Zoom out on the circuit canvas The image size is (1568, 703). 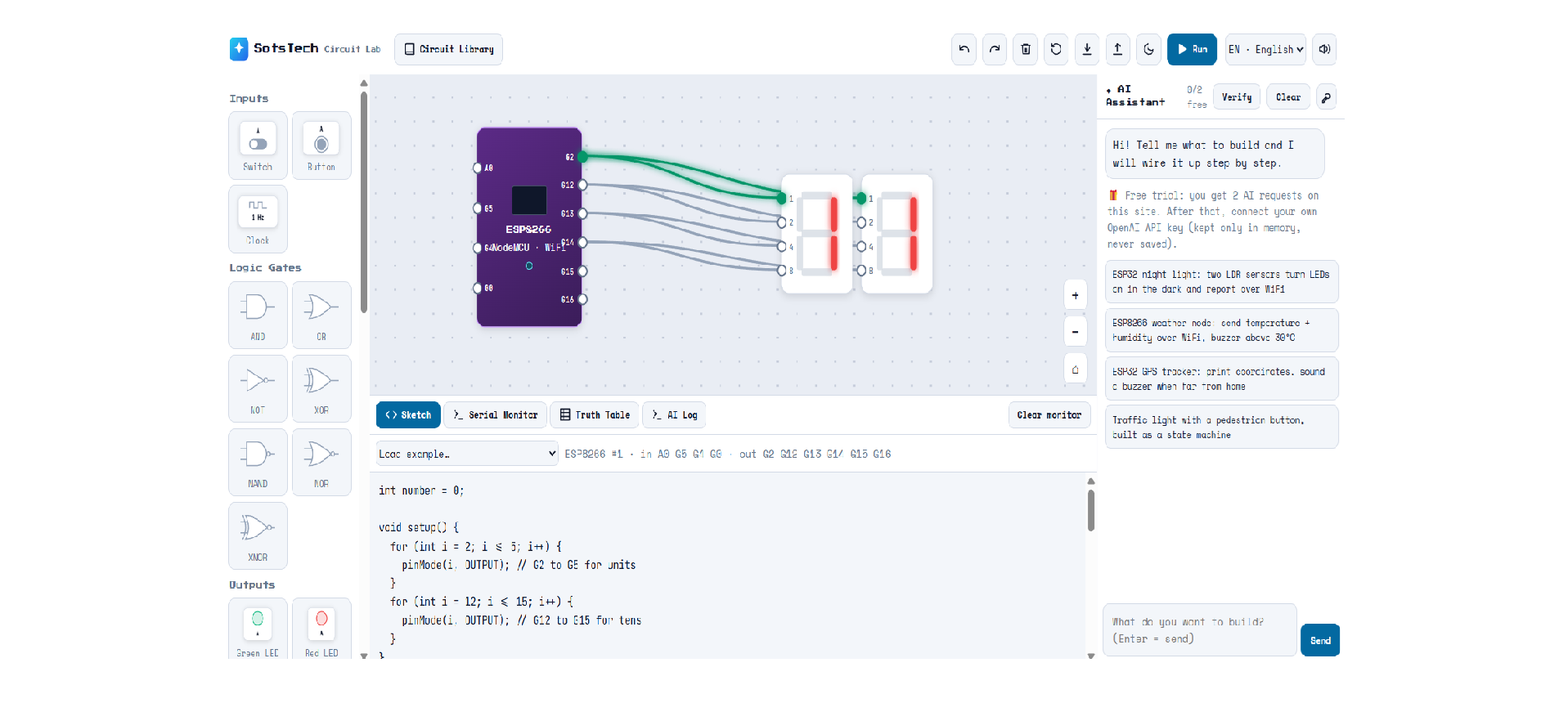[1075, 332]
